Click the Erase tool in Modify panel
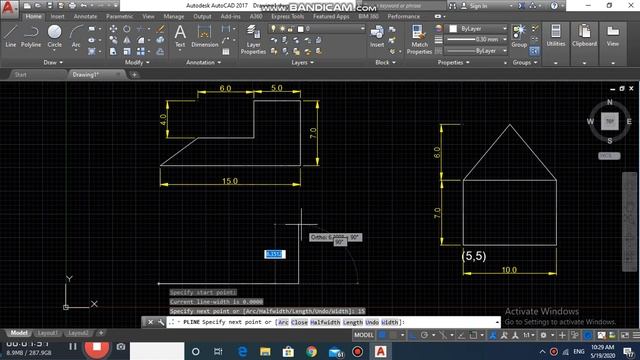640x360 pixels. tap(160, 29)
